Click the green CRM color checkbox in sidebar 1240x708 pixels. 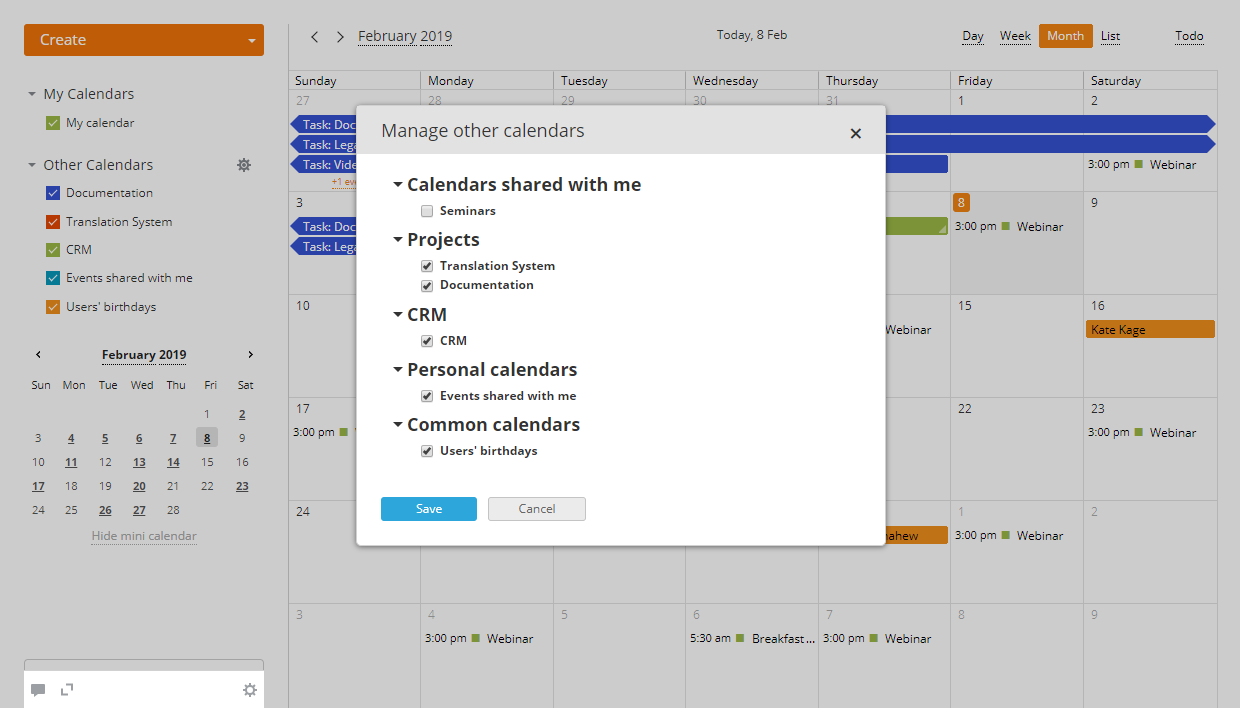click(x=52, y=249)
